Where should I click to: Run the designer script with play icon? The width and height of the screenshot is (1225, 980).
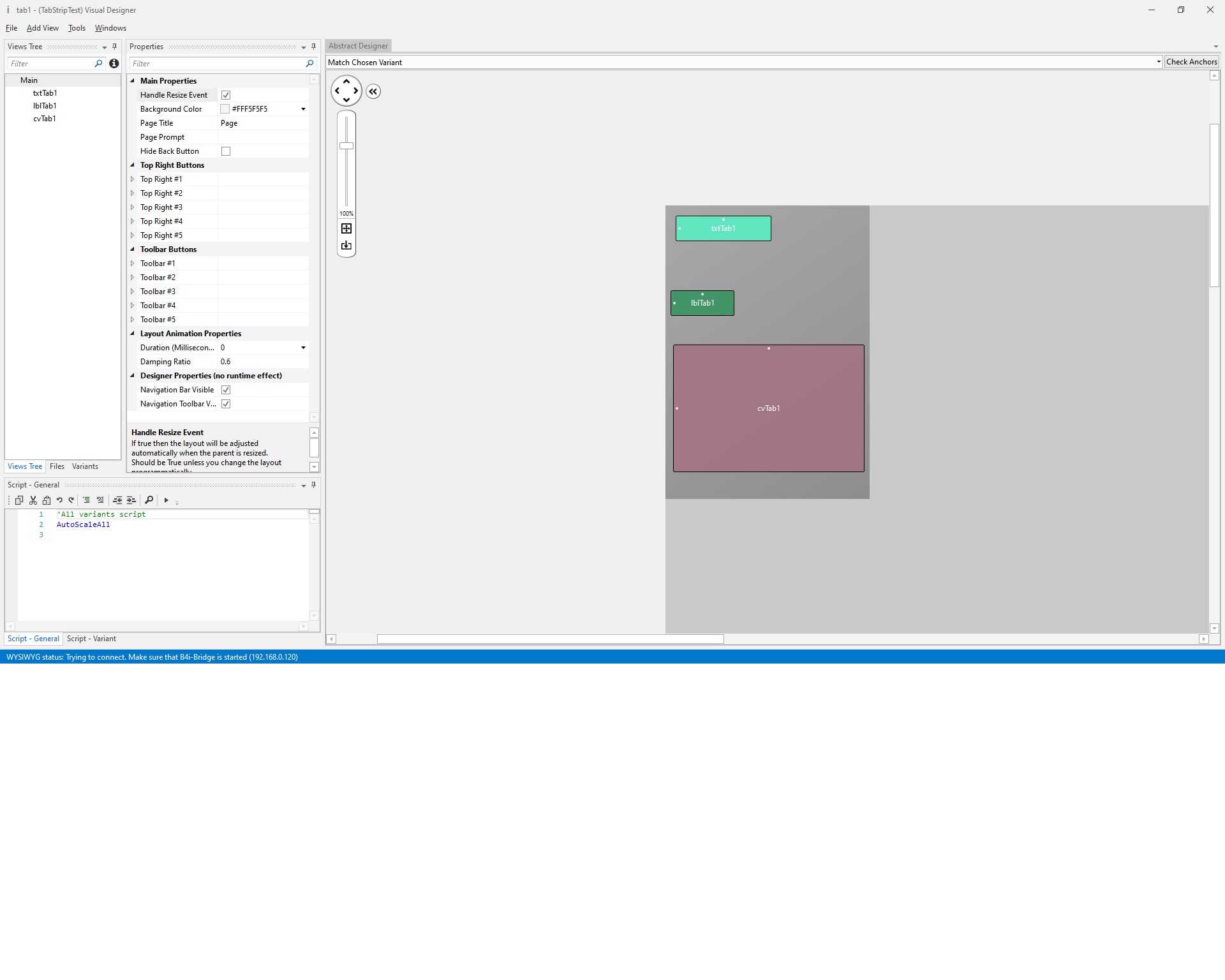167,500
